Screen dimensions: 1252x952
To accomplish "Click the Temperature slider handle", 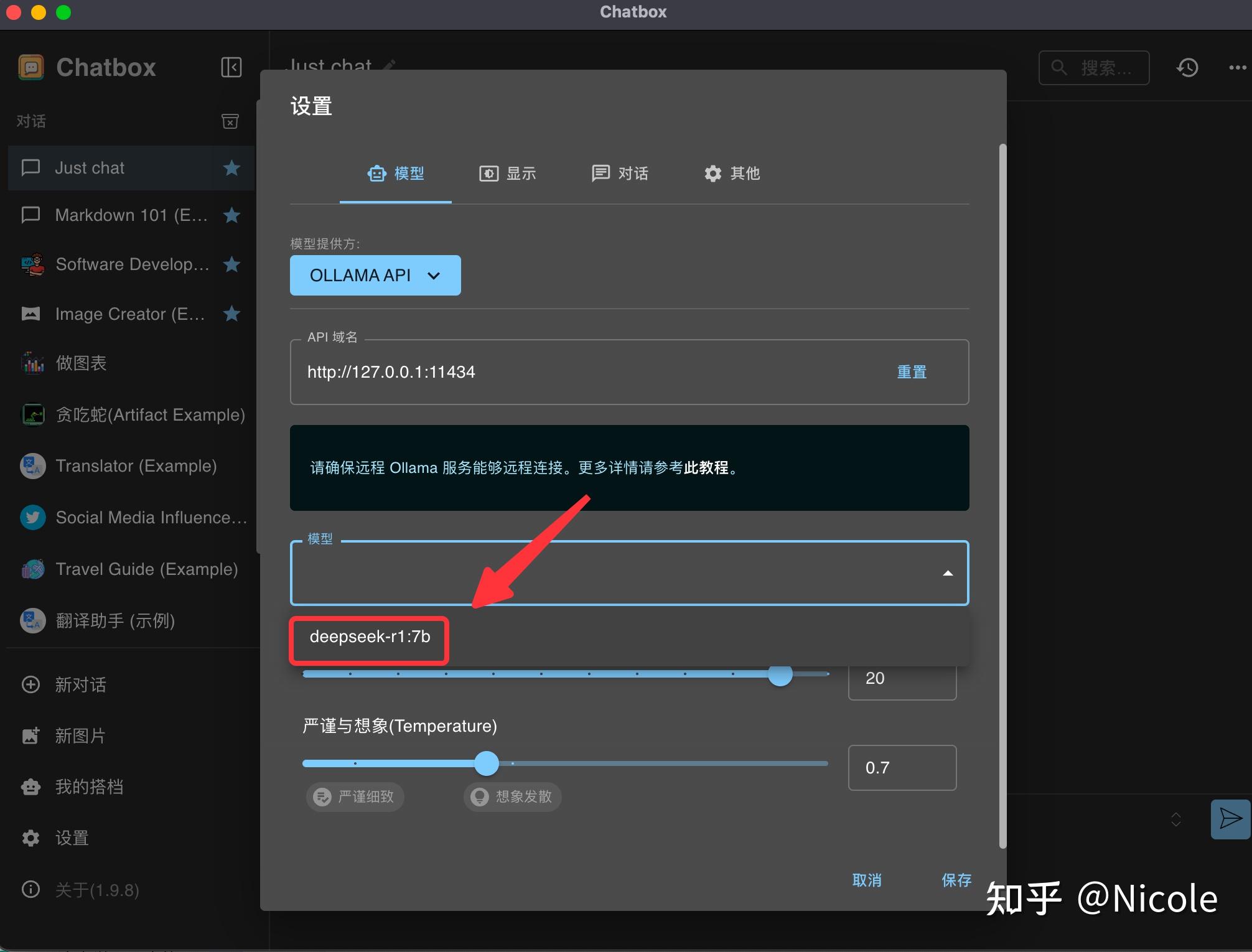I will coord(487,763).
